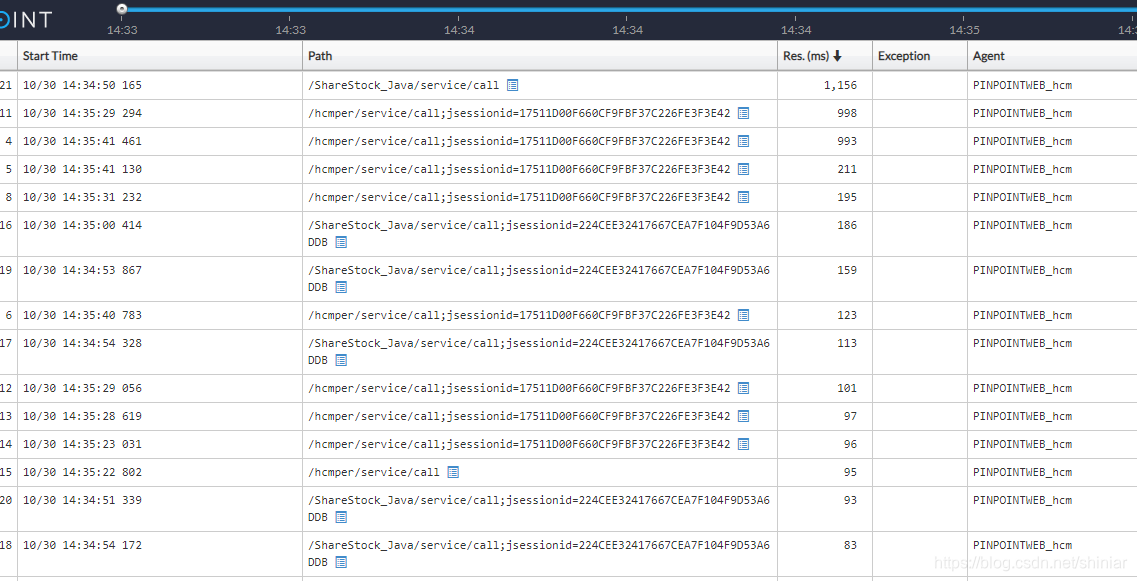1137x581 pixels.
Task: Open detail icon on the 83 ms bottom row
Action: coord(341,562)
